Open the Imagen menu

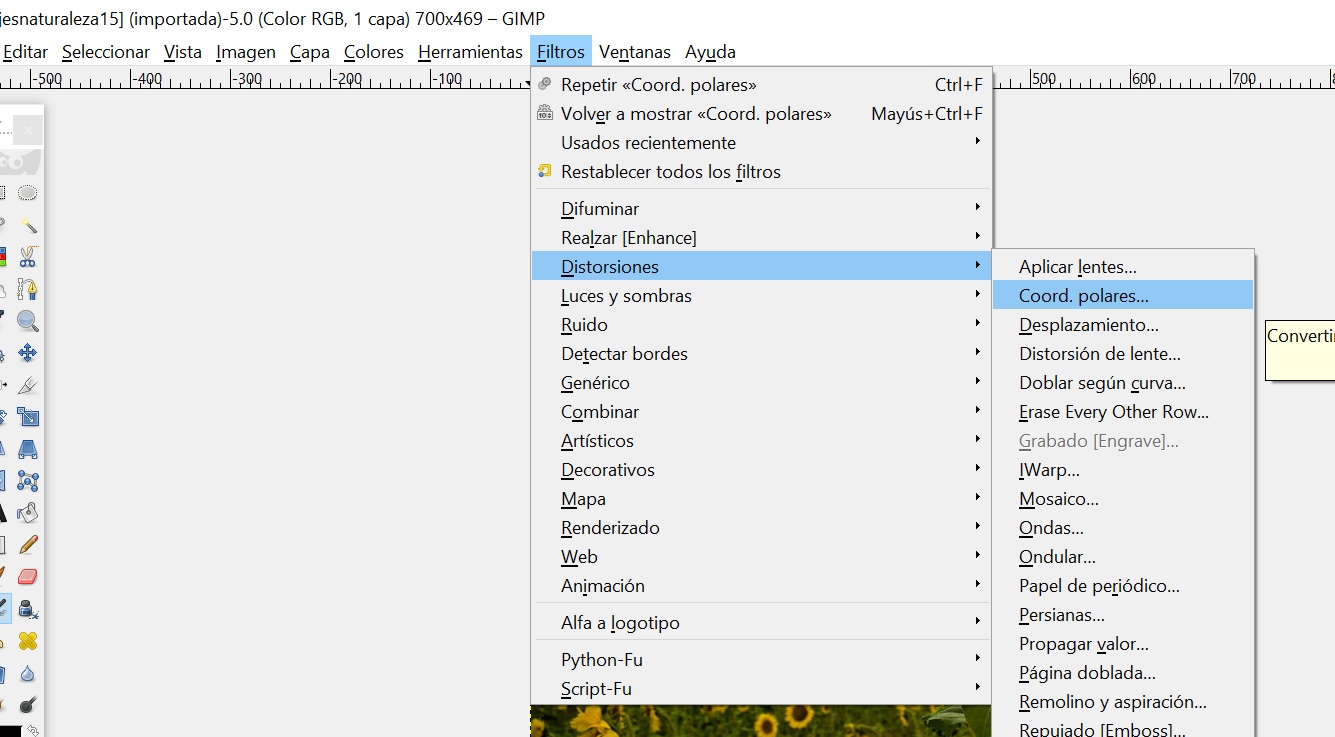tap(246, 52)
